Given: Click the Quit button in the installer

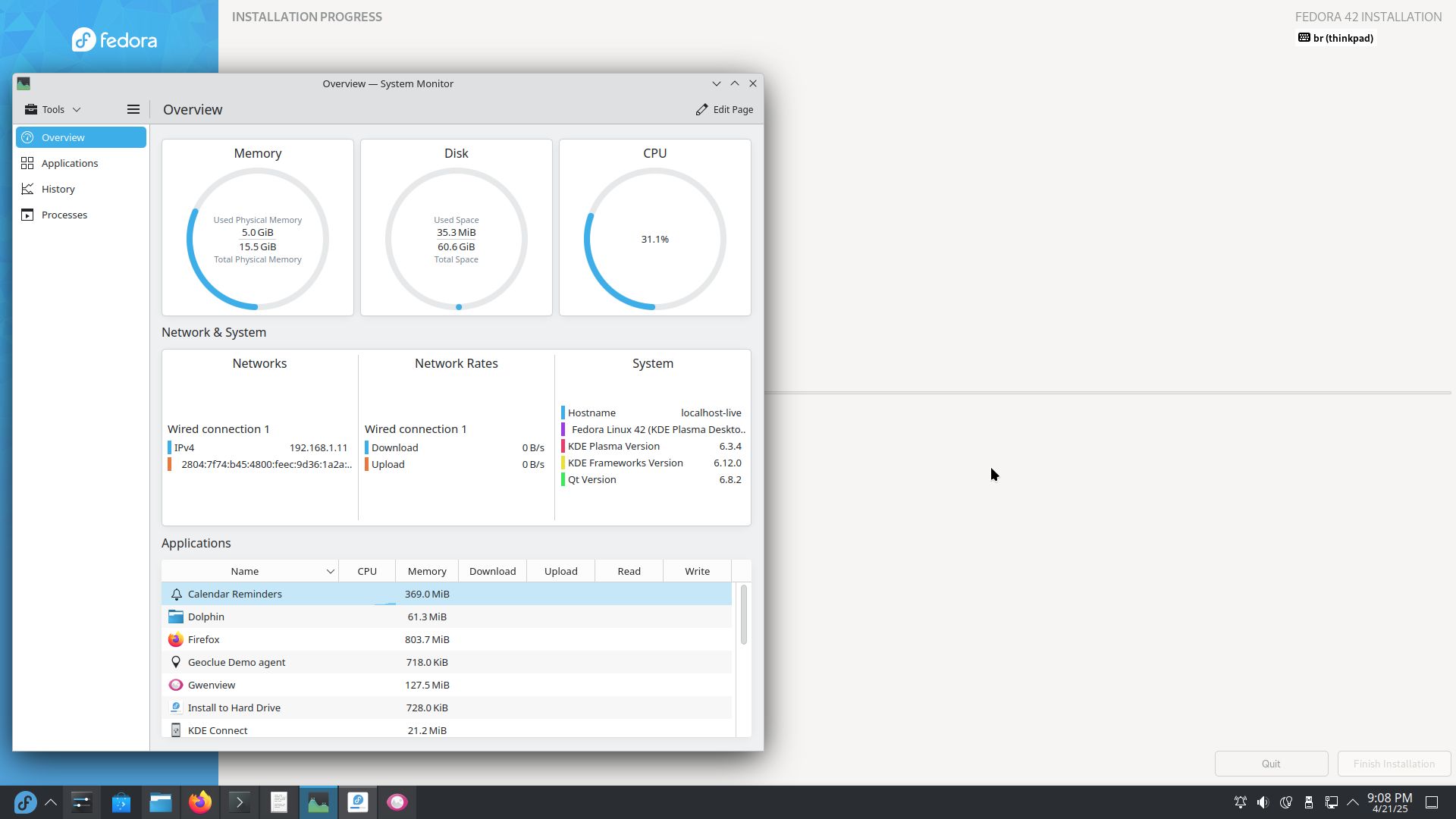Looking at the screenshot, I should (1271, 764).
